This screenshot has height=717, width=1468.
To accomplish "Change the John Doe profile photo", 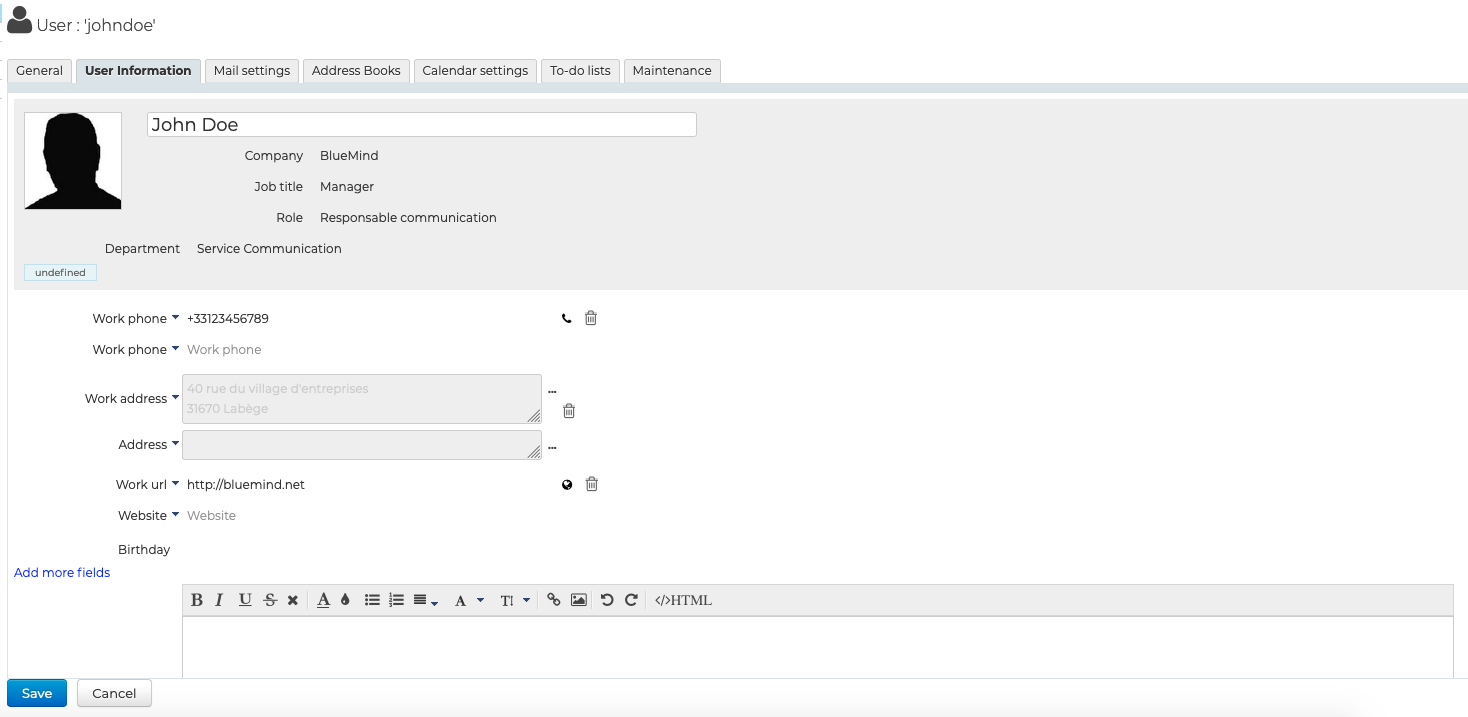I will [73, 161].
